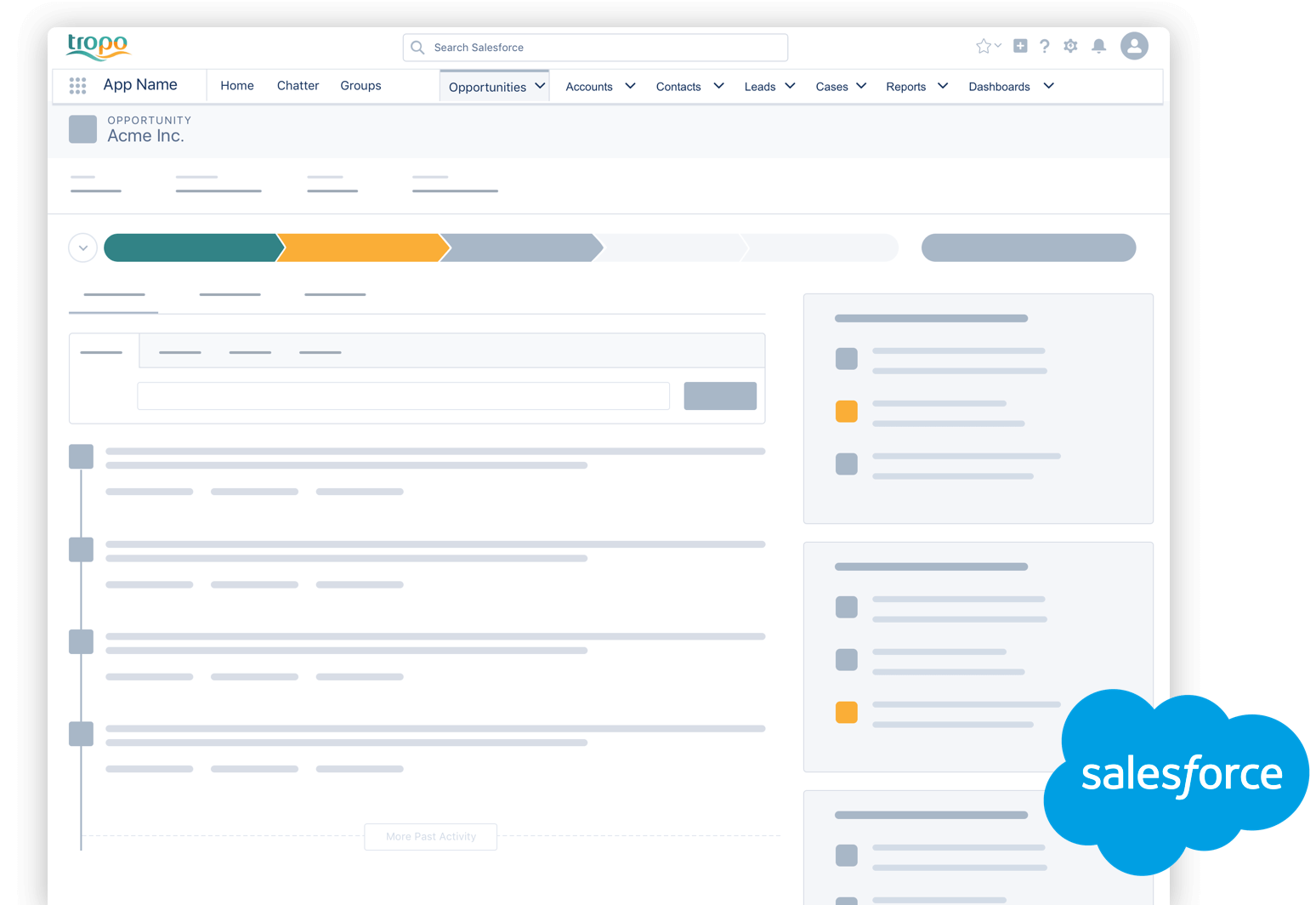Screen dimensions: 1316x905
Task: Click the Tropo logo
Action: [x=98, y=46]
